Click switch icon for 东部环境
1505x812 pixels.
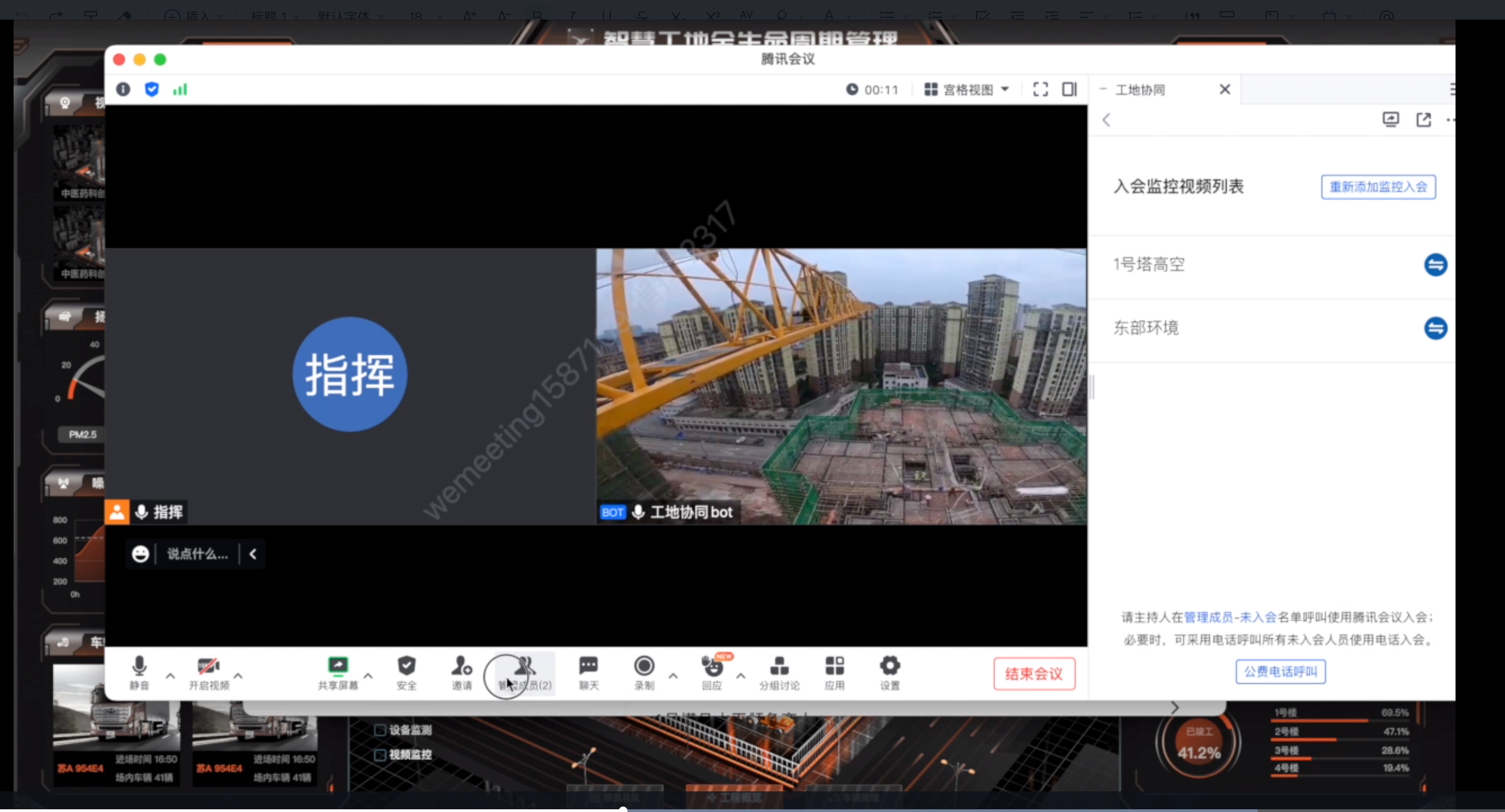[x=1435, y=328]
